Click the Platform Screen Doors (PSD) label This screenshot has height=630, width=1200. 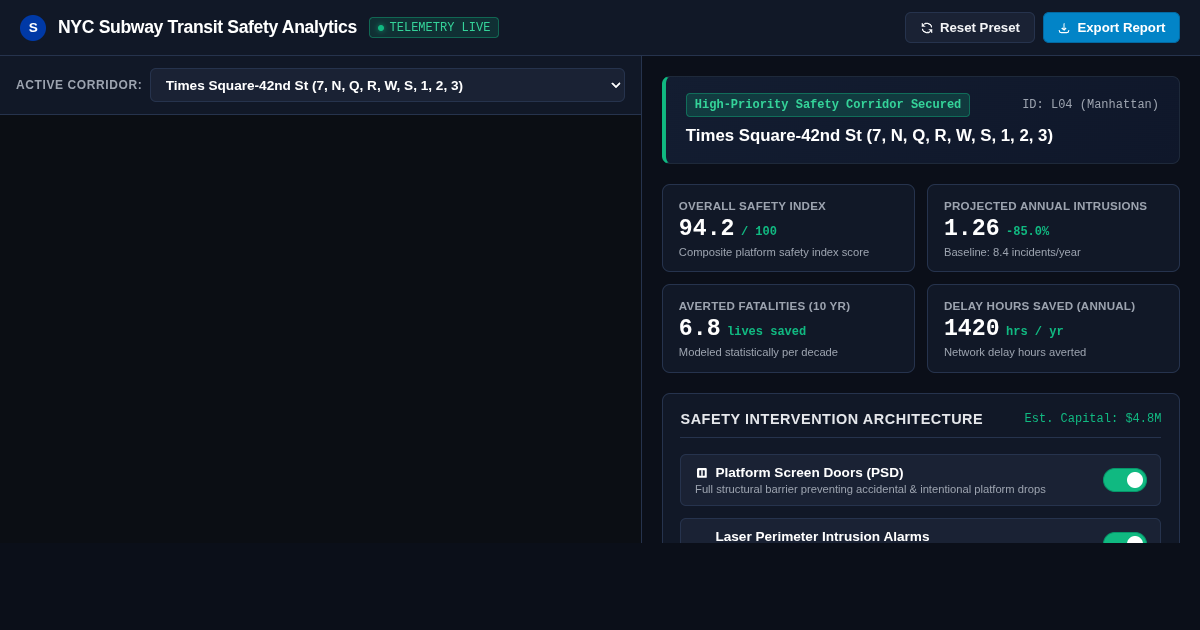coord(809,473)
